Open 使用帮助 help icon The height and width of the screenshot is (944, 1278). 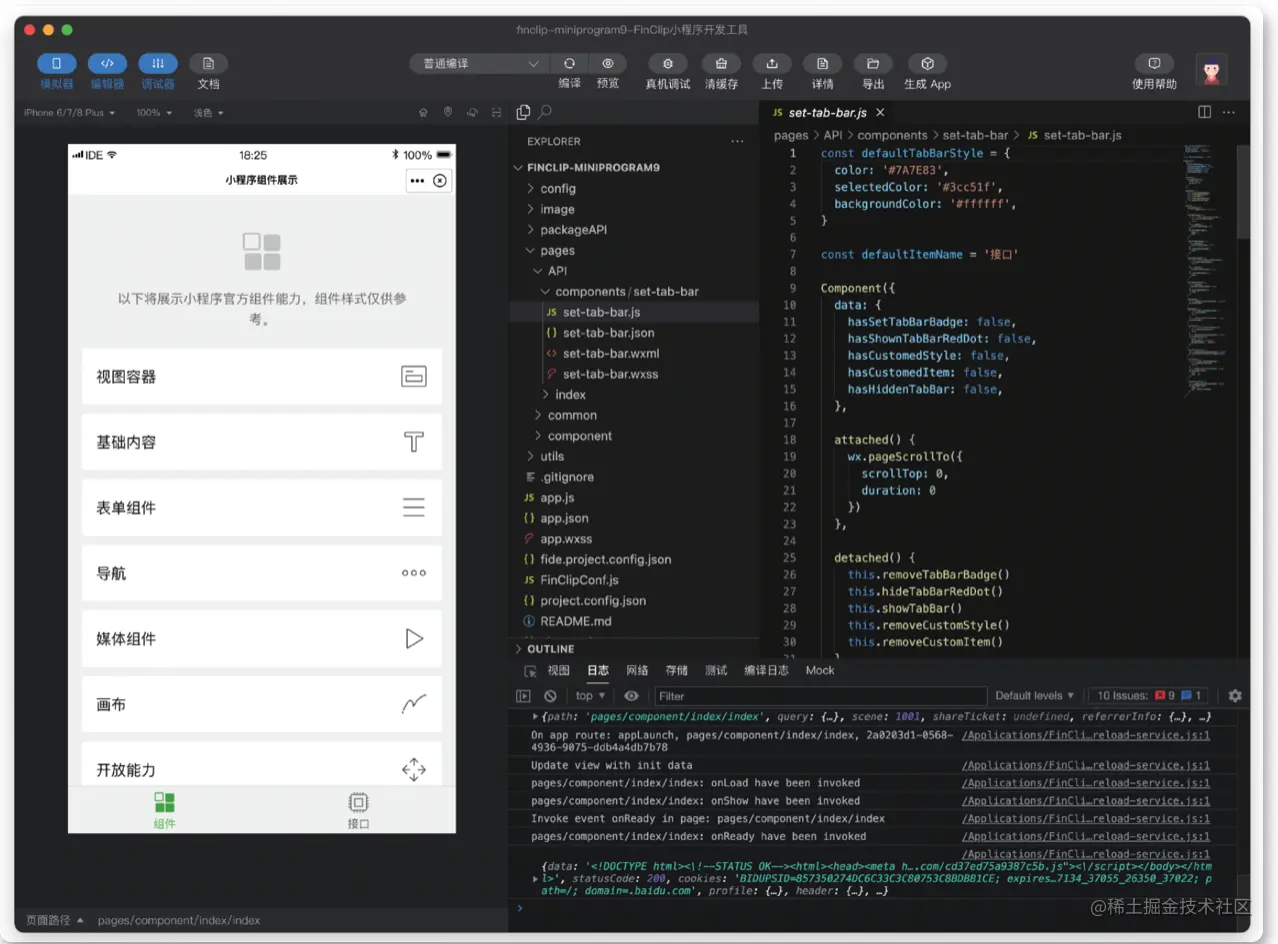pos(1154,63)
